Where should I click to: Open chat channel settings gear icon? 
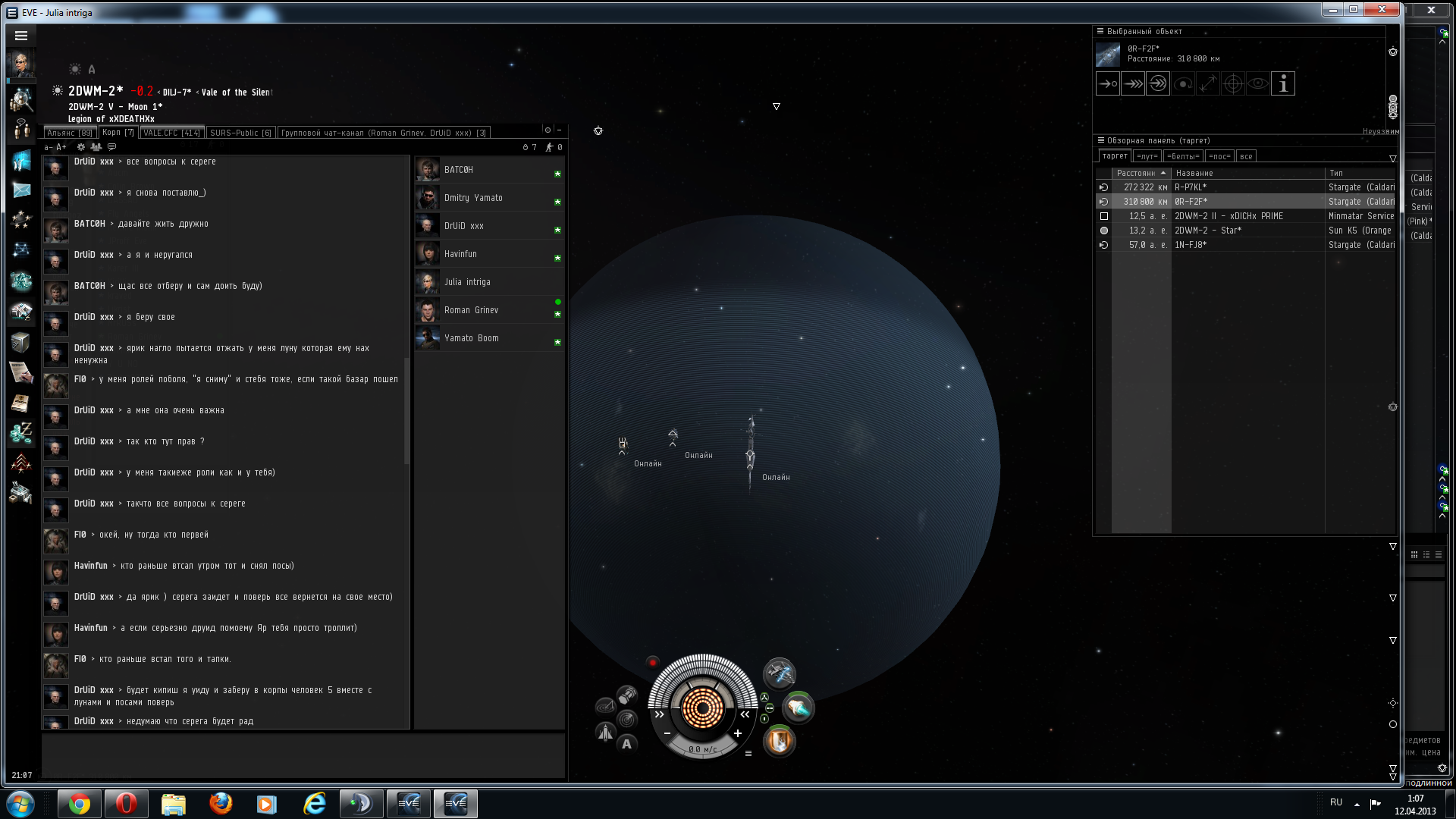coord(81,147)
